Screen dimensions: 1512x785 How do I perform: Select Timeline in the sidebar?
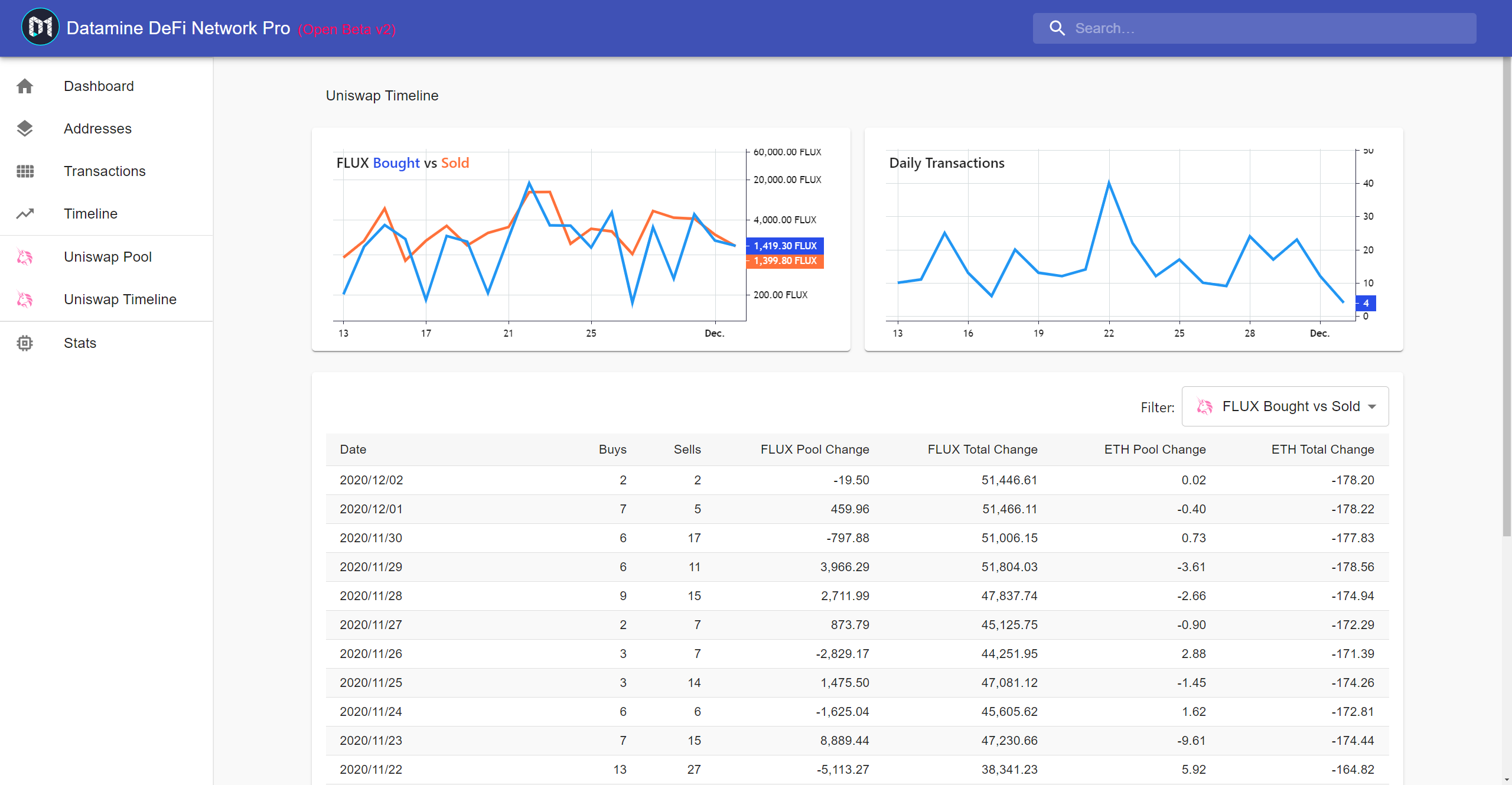(x=106, y=214)
